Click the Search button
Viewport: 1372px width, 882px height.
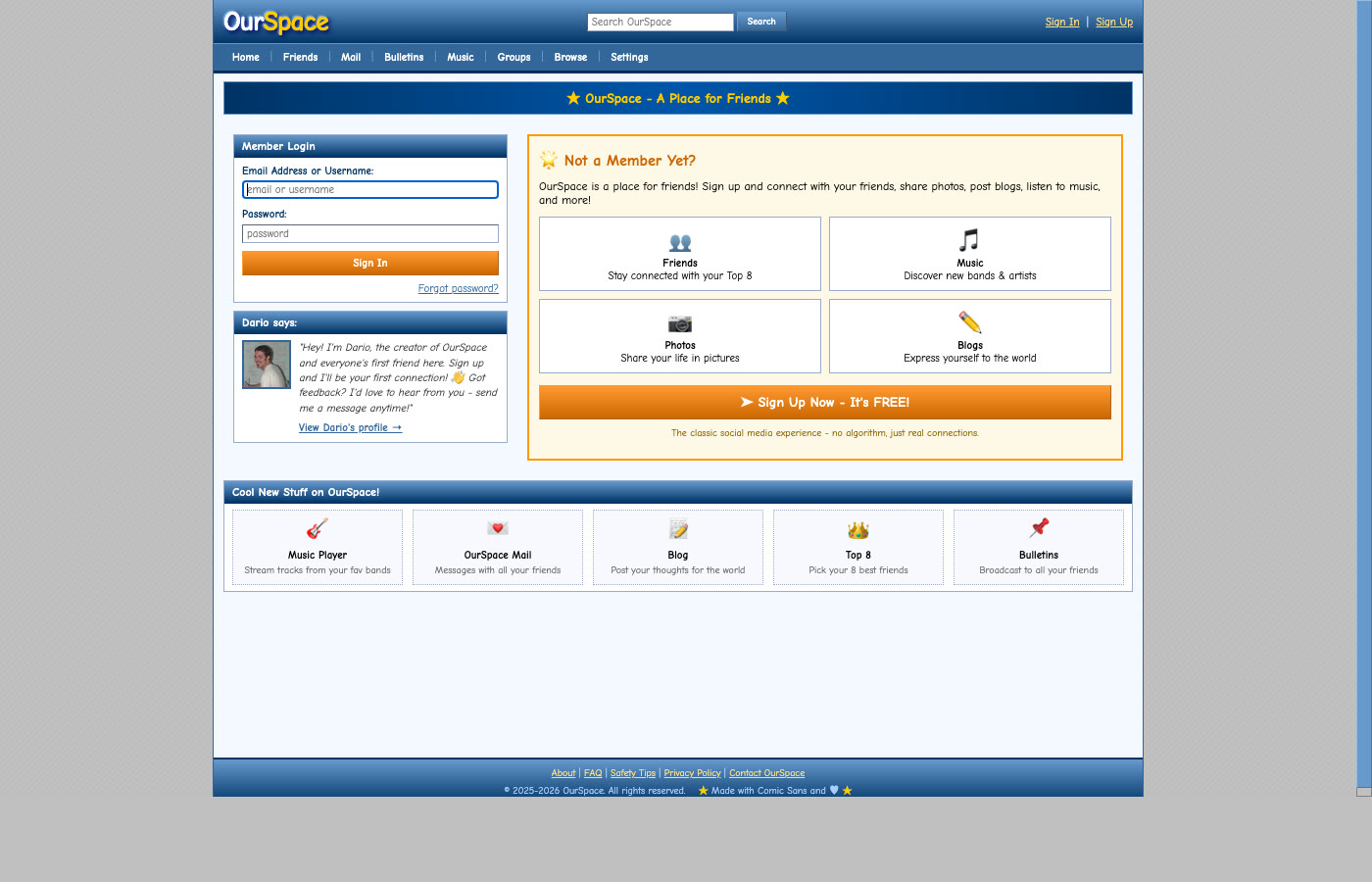point(760,22)
